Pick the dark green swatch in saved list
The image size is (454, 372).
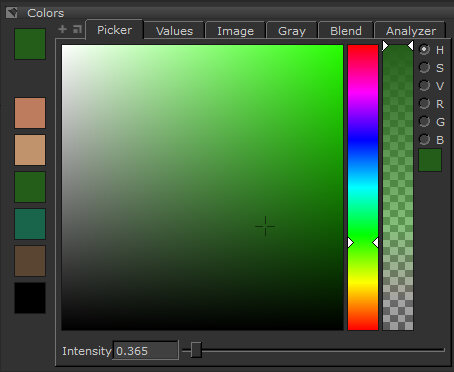click(x=30, y=187)
